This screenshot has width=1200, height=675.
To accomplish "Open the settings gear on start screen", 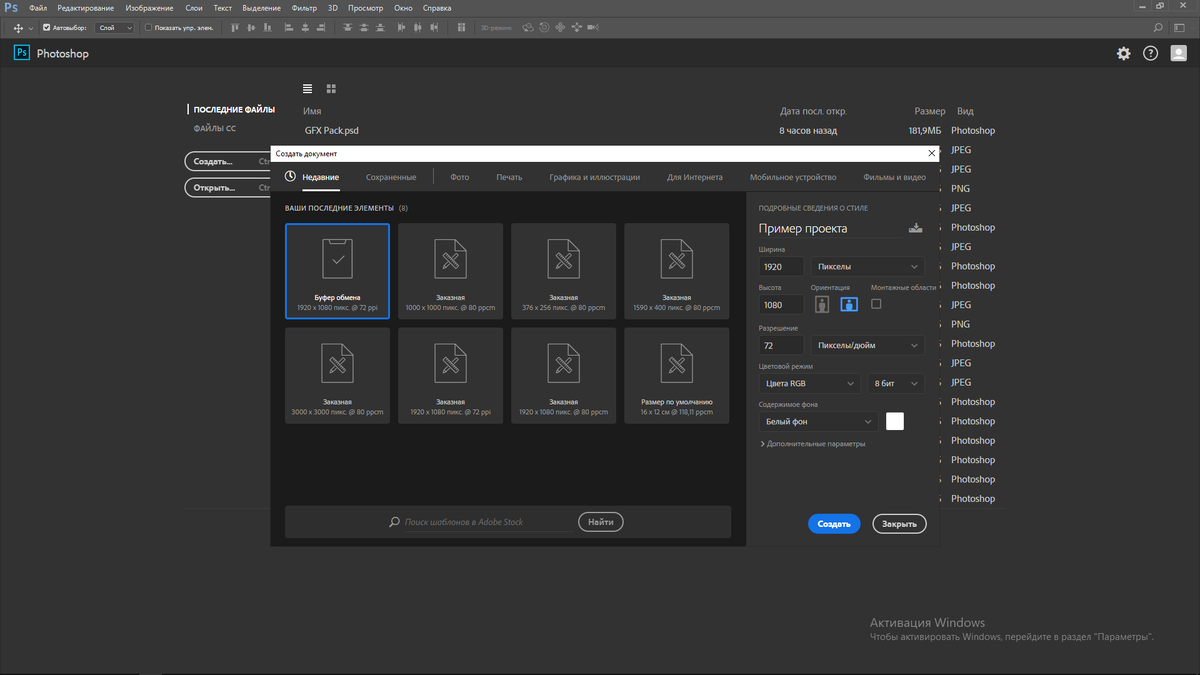I will point(1124,53).
